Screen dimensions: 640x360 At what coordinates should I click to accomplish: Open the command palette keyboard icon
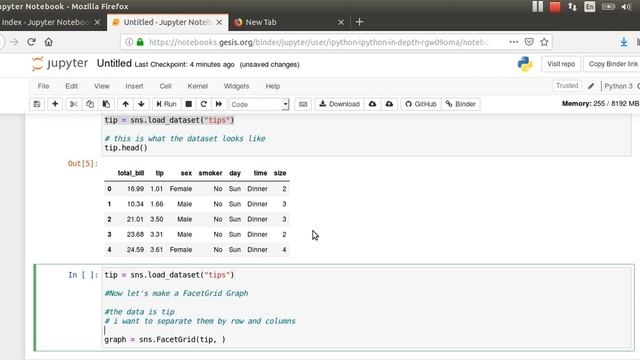[x=303, y=104]
